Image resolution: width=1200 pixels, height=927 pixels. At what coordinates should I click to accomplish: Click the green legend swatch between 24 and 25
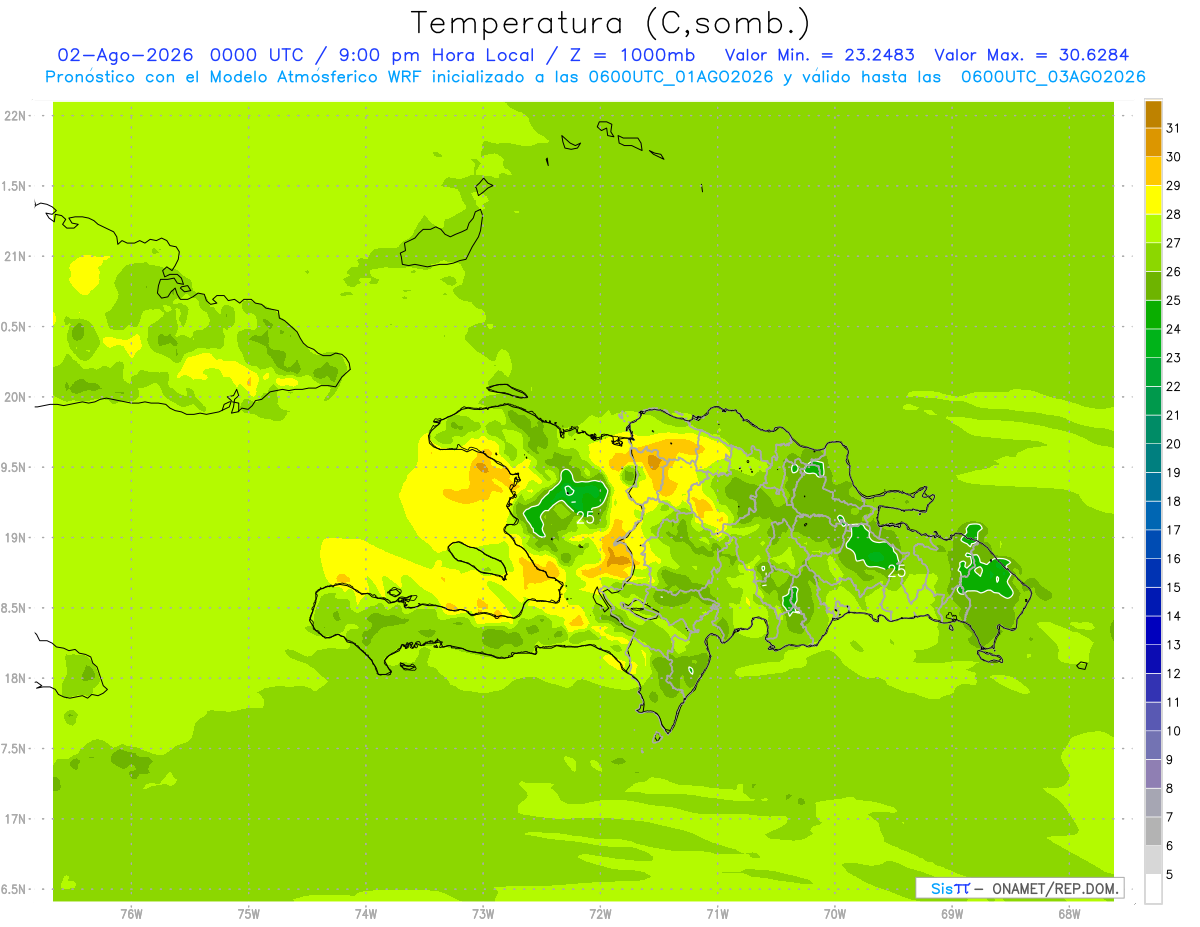pyautogui.click(x=1153, y=315)
